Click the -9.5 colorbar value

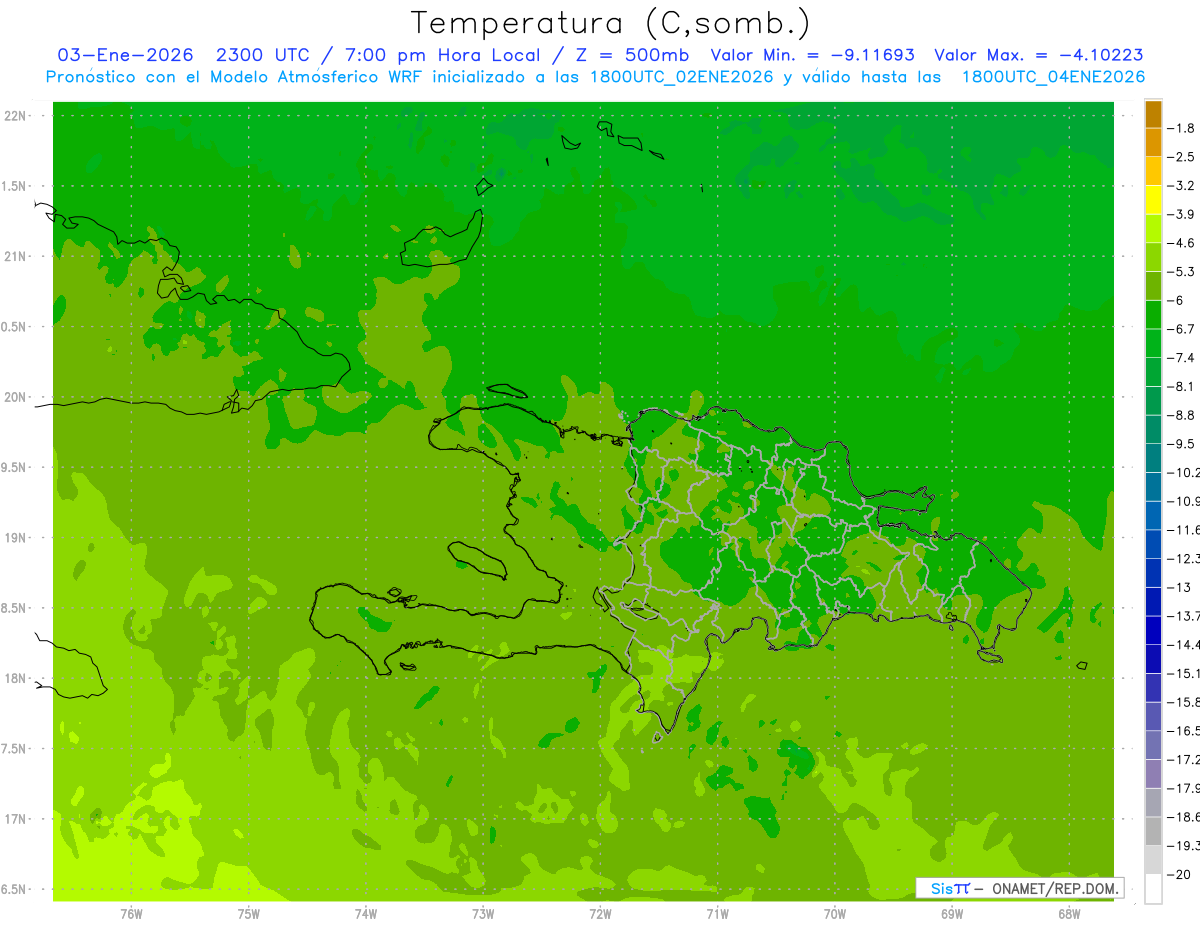pos(1182,443)
